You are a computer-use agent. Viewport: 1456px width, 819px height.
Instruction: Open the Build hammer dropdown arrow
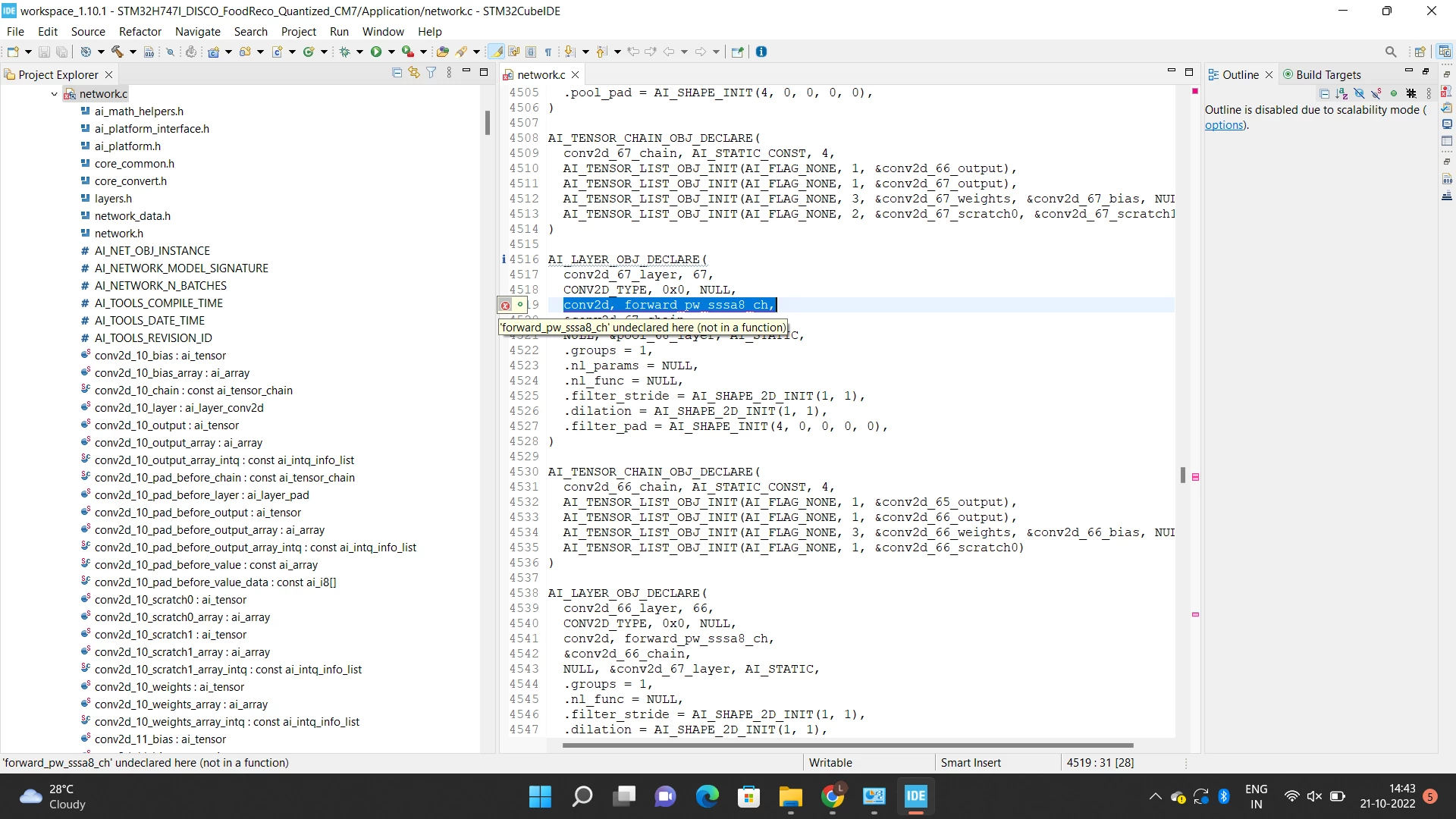tap(133, 52)
